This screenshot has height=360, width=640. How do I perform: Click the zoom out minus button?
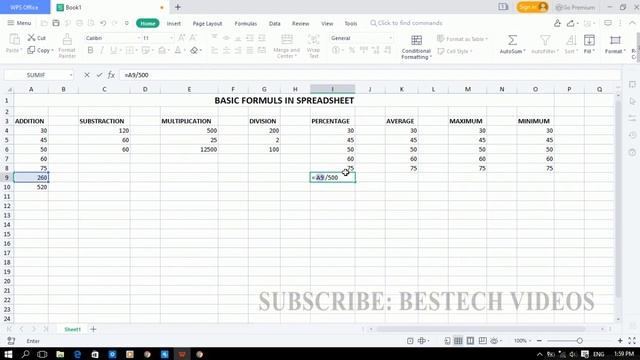click(x=539, y=341)
